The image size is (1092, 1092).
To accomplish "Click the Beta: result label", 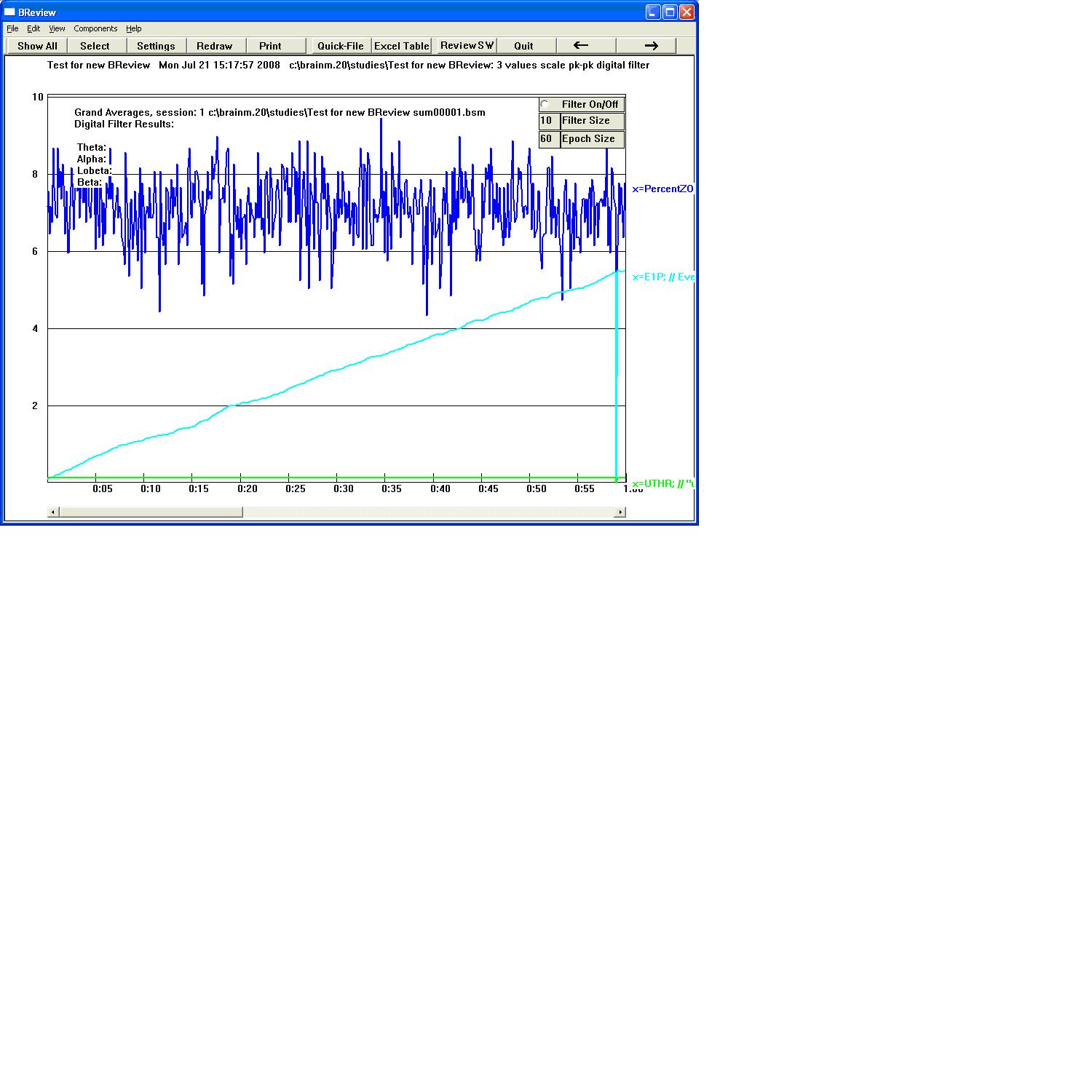I will (90, 182).
